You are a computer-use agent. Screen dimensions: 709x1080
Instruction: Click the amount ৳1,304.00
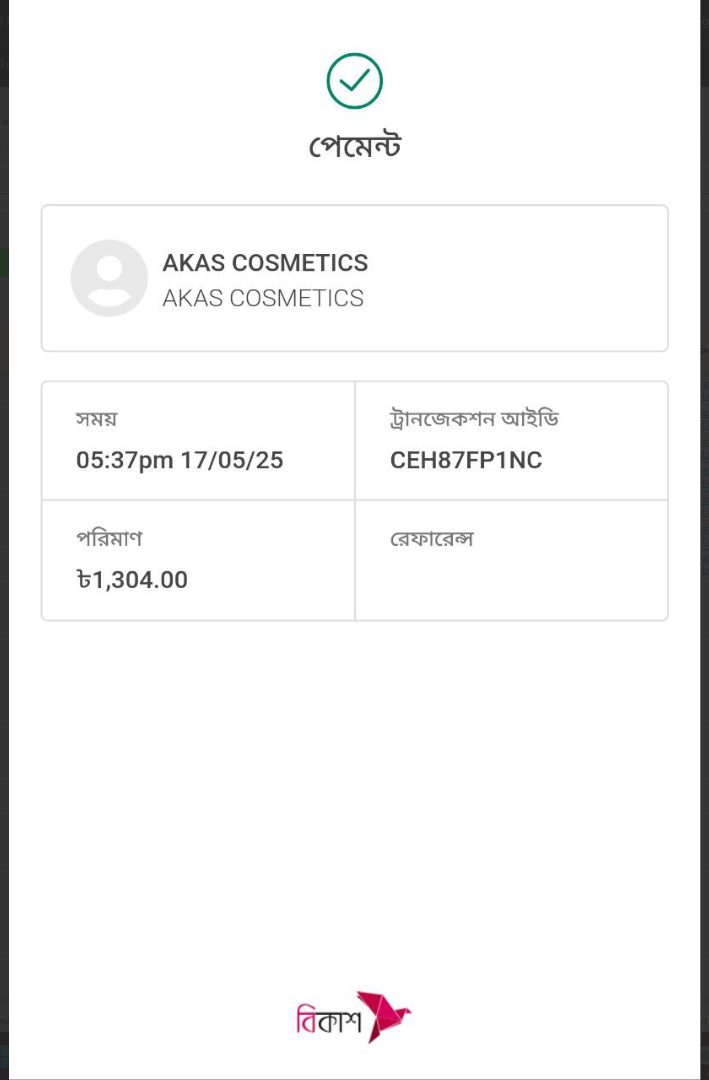click(132, 580)
